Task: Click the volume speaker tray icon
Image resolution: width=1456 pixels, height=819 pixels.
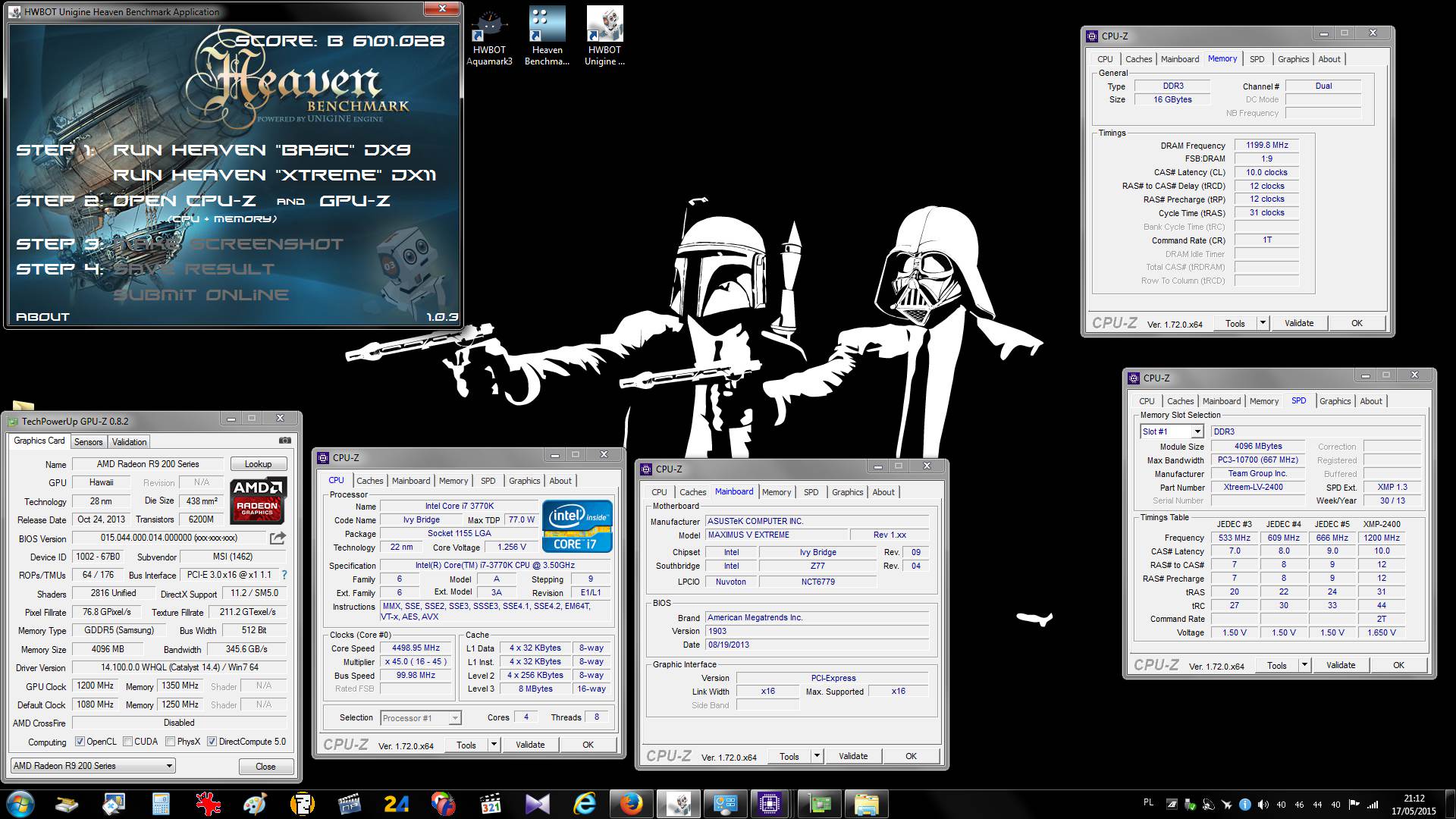Action: pyautogui.click(x=1263, y=805)
